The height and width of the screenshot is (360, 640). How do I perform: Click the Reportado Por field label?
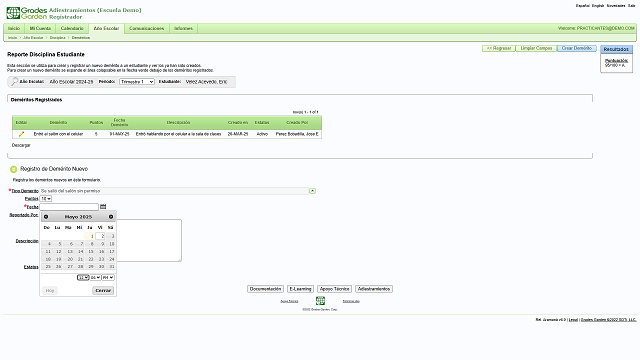coord(24,215)
